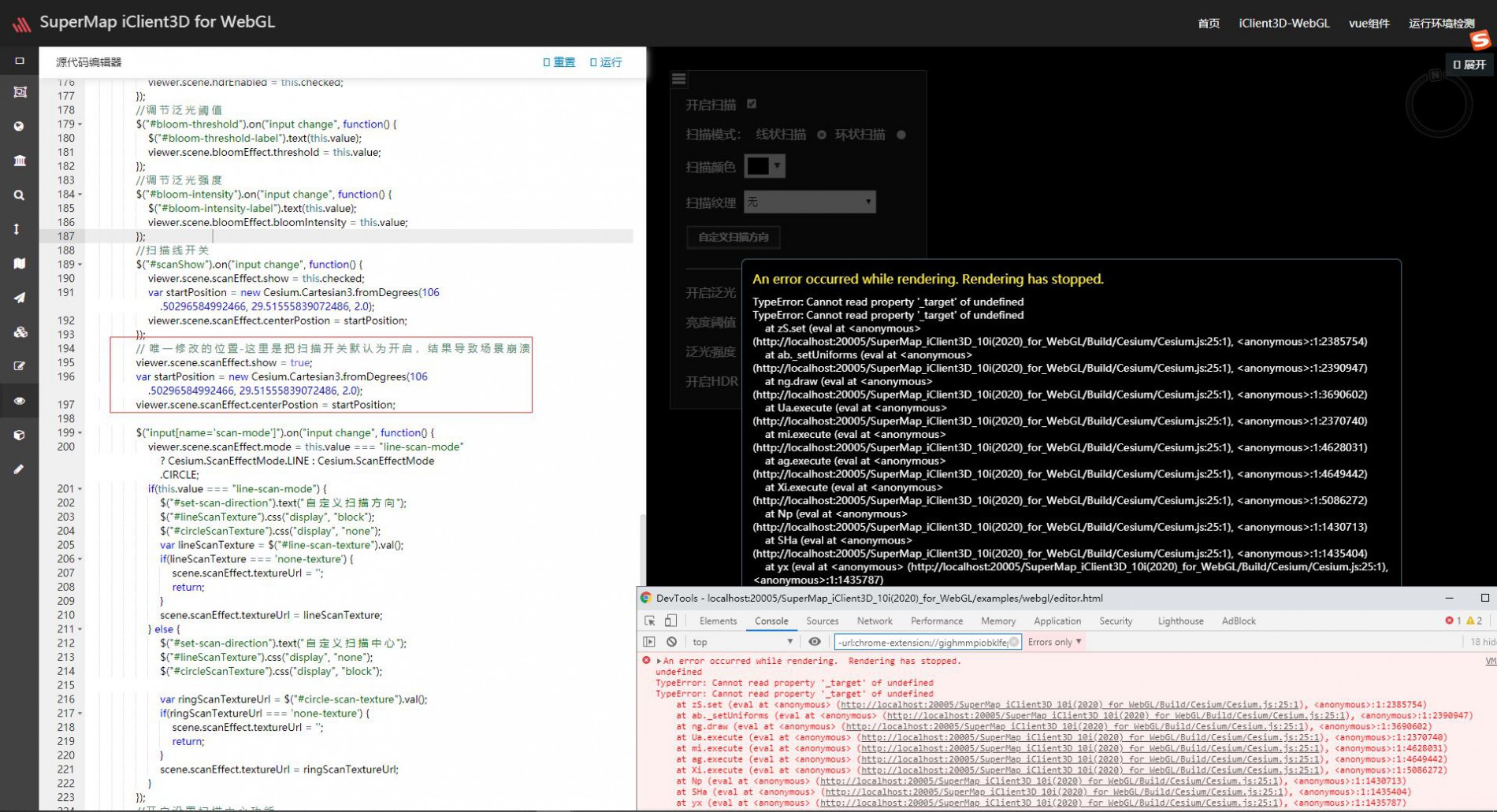Switch to the Application tab
The image size is (1497, 812).
pyautogui.click(x=1057, y=621)
